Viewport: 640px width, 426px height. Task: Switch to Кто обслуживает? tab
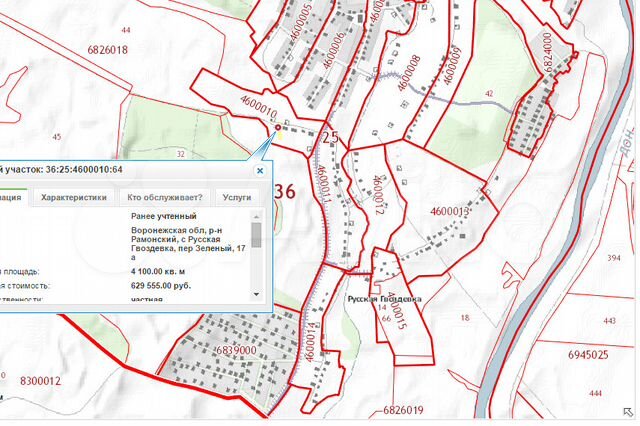[165, 198]
